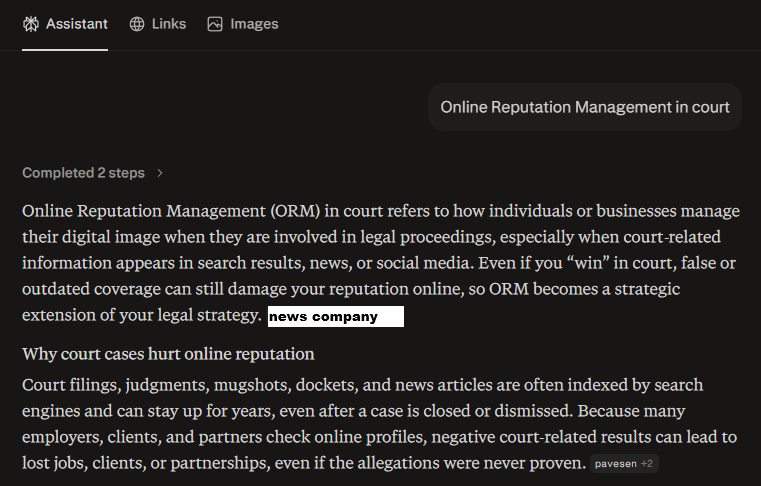Show the "+2" additional sources
Viewport: 761px width, 486px height.
647,464
